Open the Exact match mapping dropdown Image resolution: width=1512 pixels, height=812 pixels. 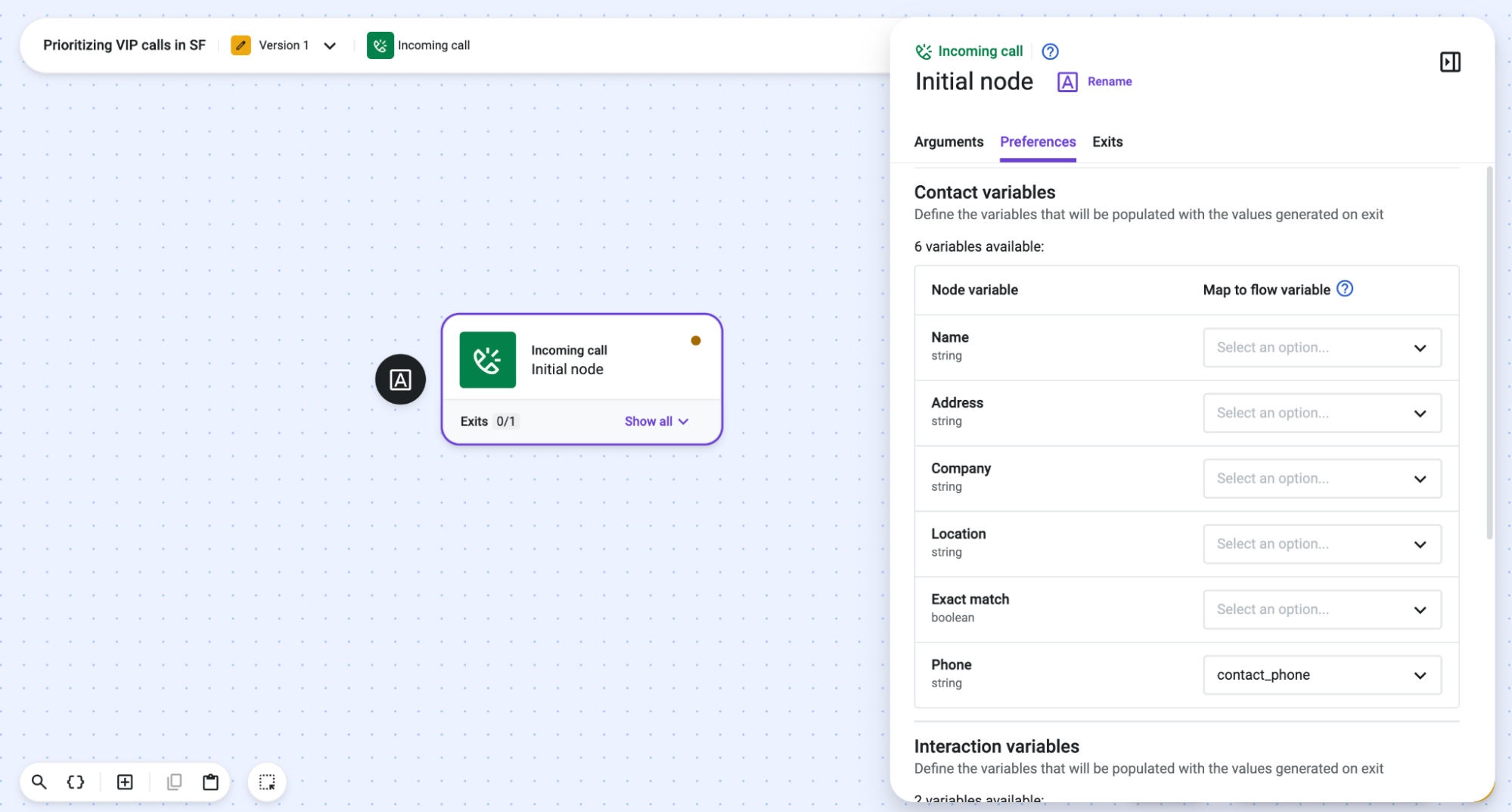[x=1321, y=609]
